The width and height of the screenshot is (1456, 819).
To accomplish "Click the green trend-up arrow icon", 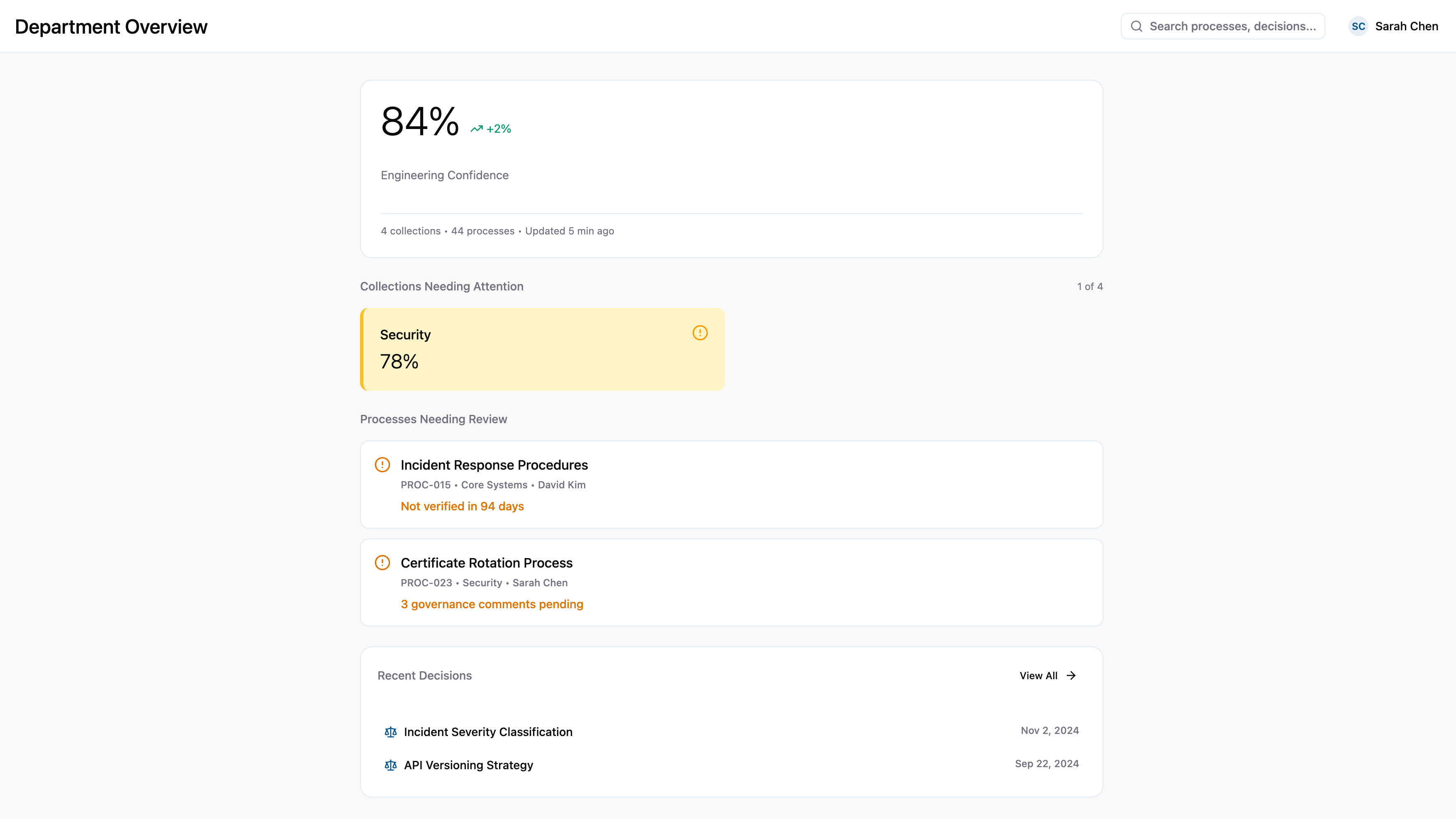I will pos(477,129).
